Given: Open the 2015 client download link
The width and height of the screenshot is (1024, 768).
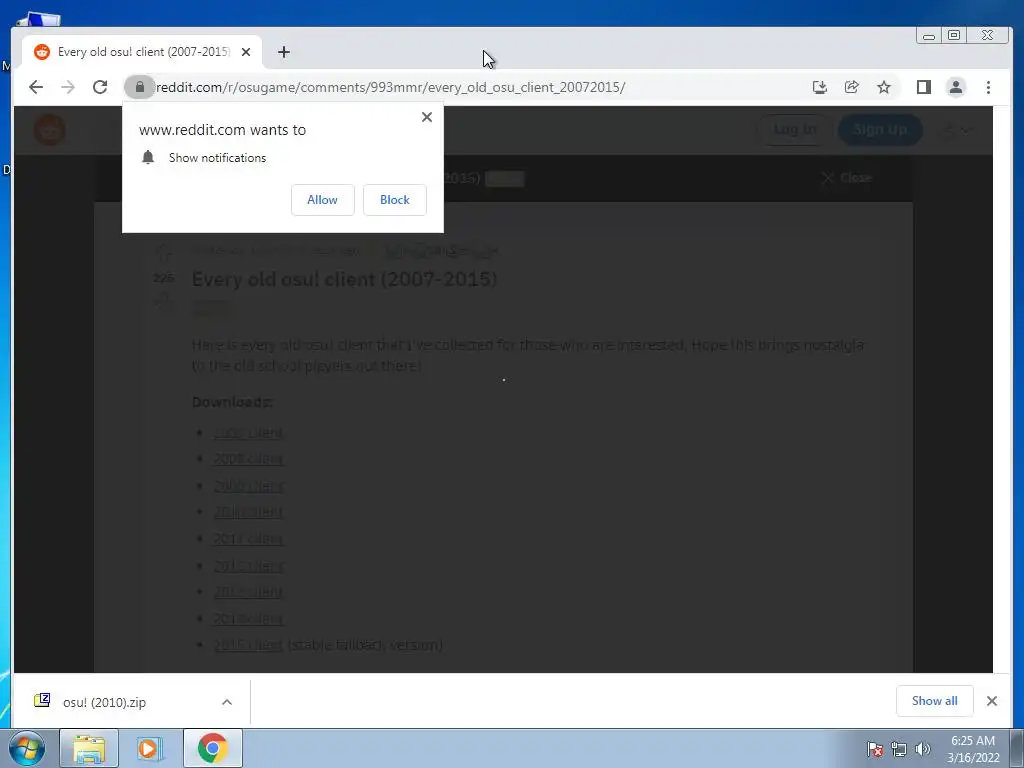Looking at the screenshot, I should [x=248, y=645].
